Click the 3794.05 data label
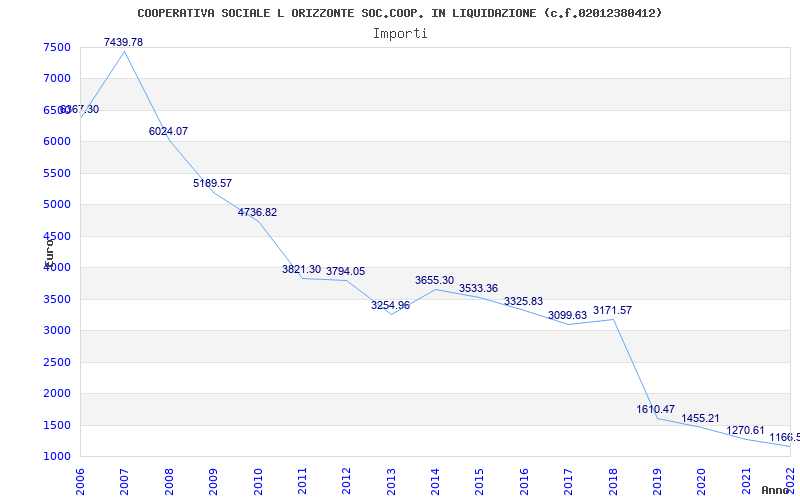The height and width of the screenshot is (500, 800). tap(345, 271)
